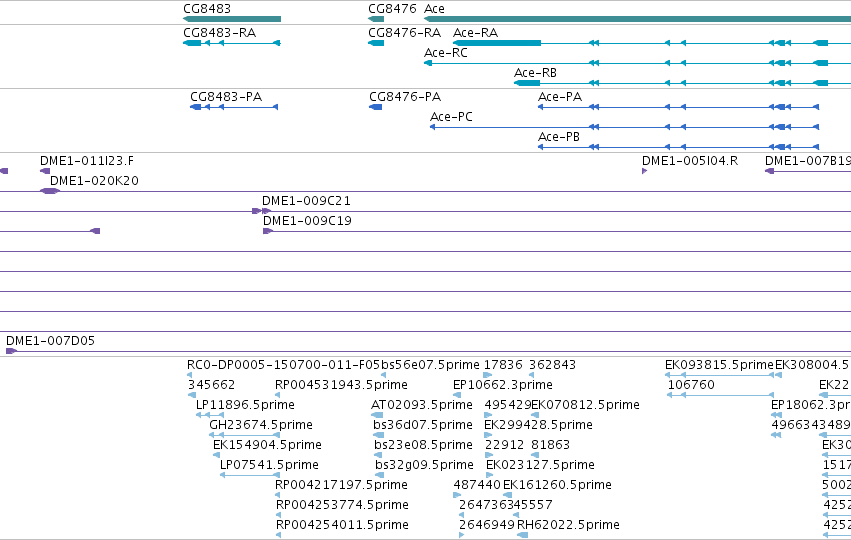The height and width of the screenshot is (540, 851).
Task: Select the RH62022.5prime EST glyph
Action: pyautogui.click(x=522, y=535)
